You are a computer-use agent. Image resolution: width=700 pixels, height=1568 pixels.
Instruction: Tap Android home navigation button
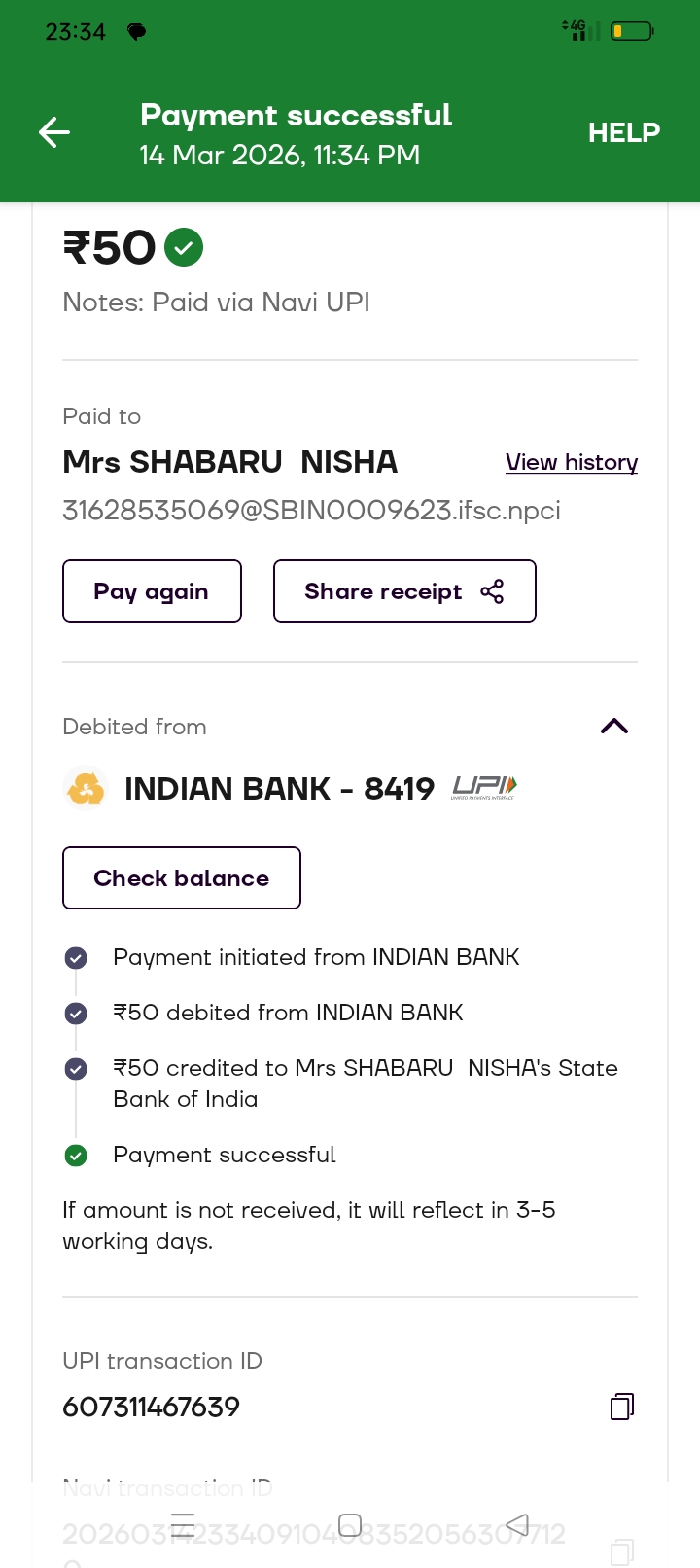(x=350, y=1524)
